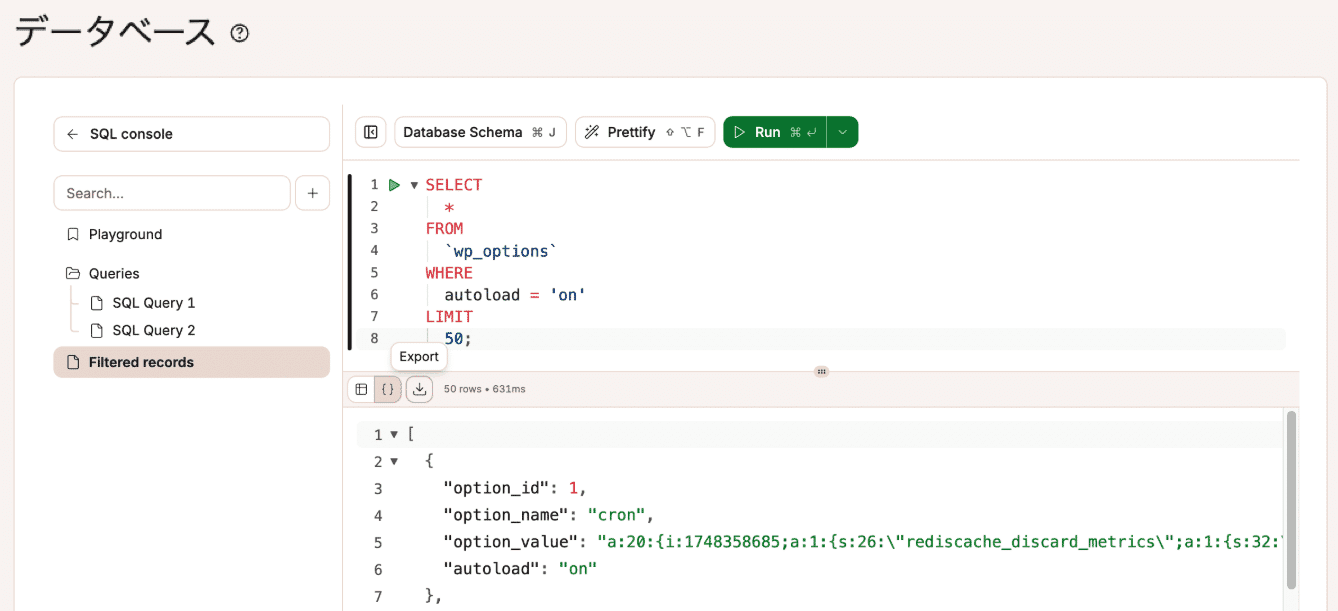Open the Run button dropdown arrow
Screen dimensions: 1338x611
coord(842,132)
